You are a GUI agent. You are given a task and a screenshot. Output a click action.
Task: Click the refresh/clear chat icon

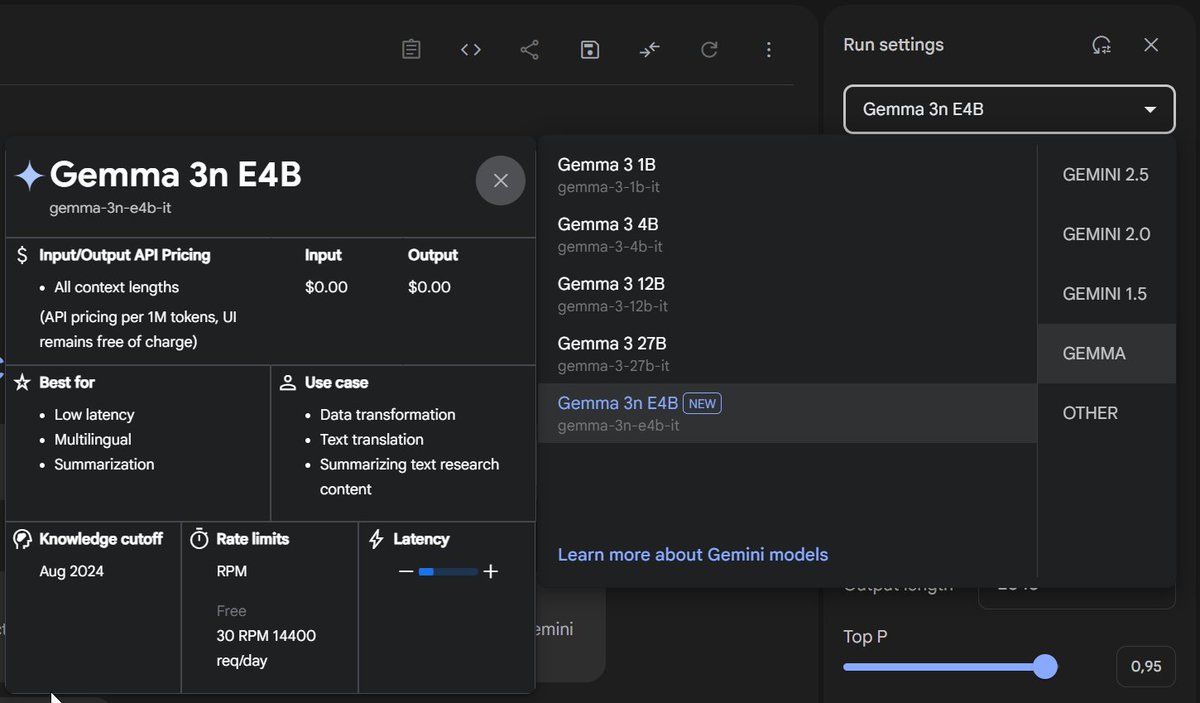(x=709, y=49)
